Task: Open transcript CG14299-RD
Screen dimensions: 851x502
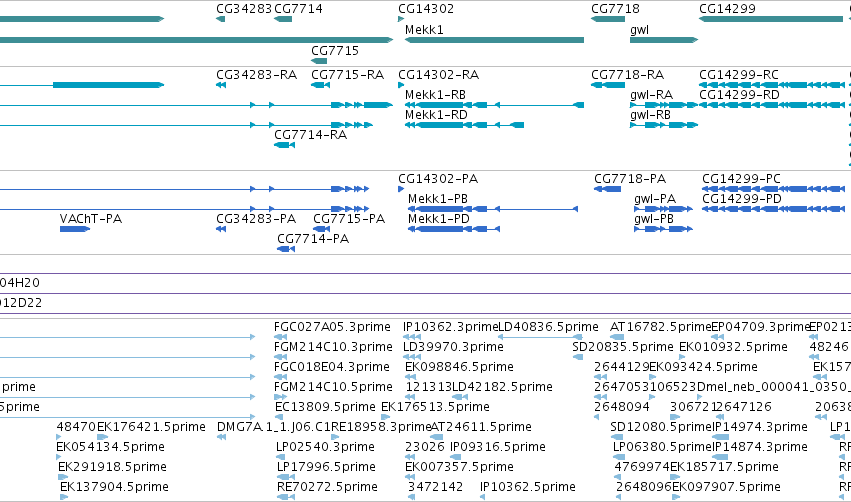Action: 739,95
